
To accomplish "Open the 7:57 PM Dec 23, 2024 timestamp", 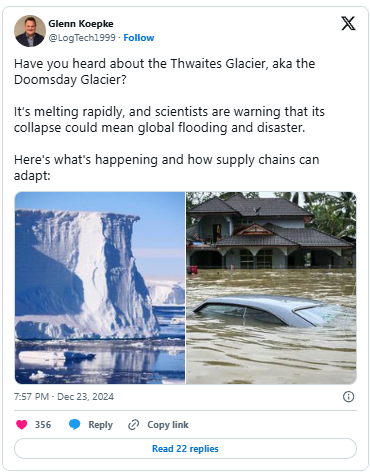I will [64, 397].
